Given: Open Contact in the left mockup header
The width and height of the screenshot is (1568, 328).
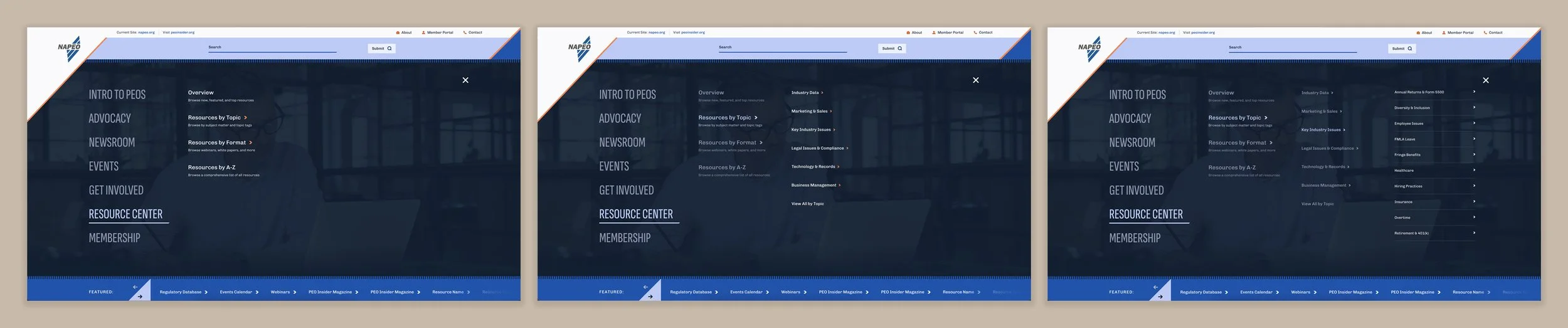Looking at the screenshot, I should [x=473, y=33].
